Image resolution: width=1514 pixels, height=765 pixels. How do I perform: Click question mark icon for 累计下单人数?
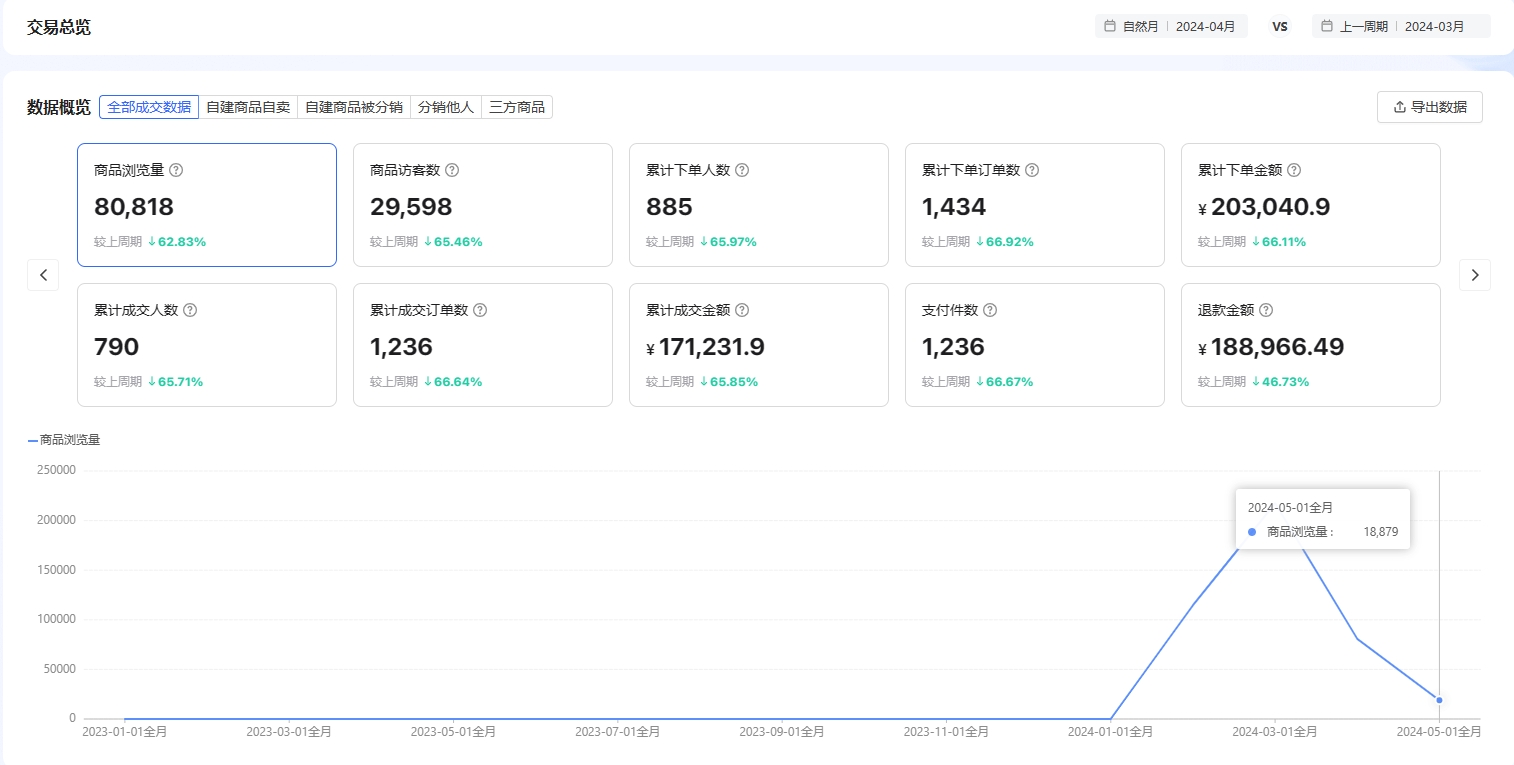(x=742, y=170)
